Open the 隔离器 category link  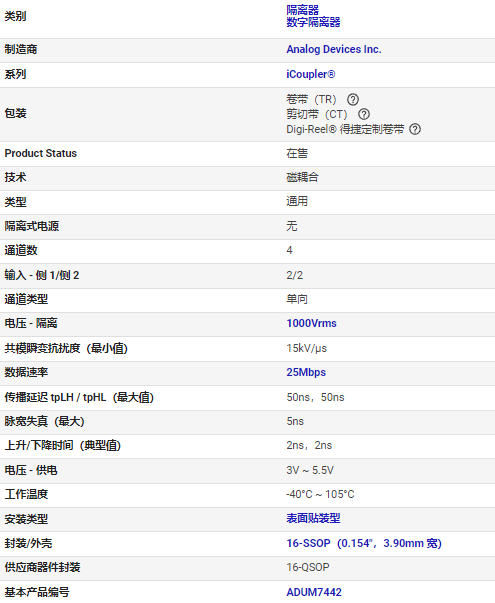pyautogui.click(x=302, y=10)
